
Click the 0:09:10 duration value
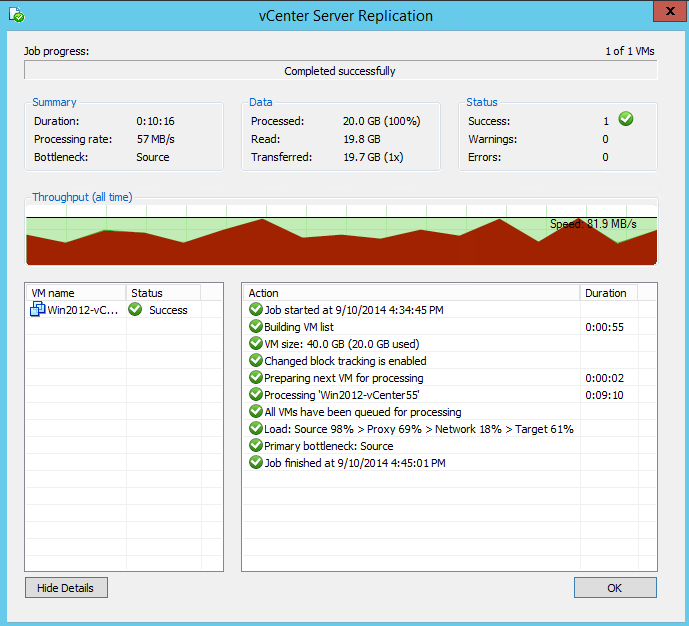604,395
